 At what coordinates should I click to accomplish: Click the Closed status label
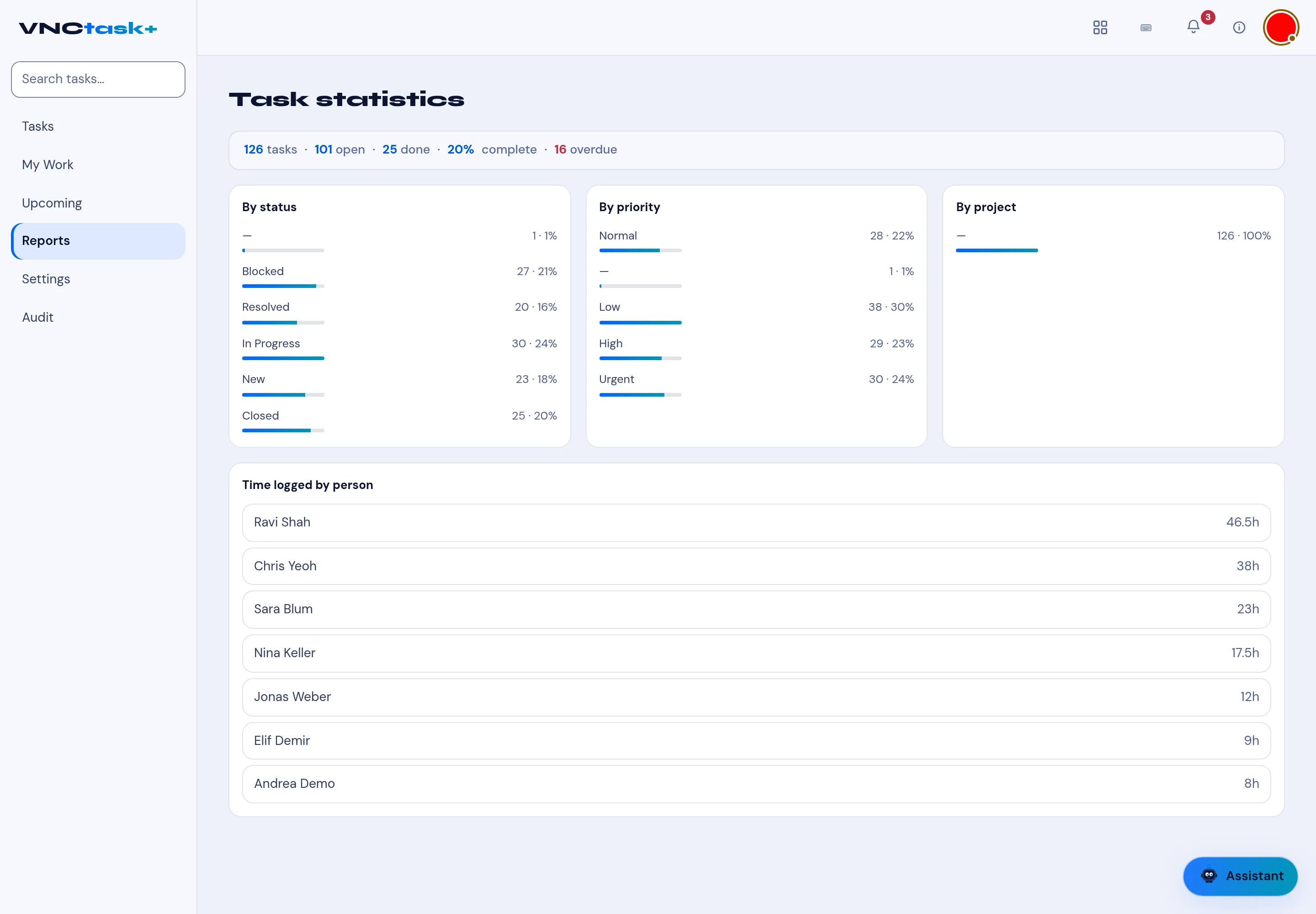click(x=260, y=416)
